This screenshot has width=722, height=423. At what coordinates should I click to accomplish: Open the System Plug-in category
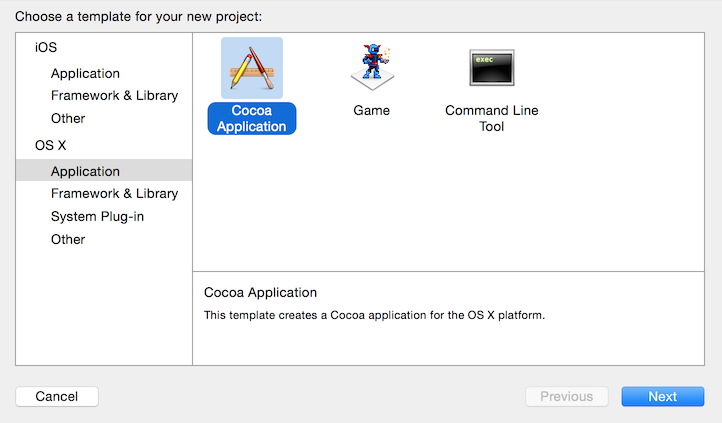pyautogui.click(x=97, y=216)
